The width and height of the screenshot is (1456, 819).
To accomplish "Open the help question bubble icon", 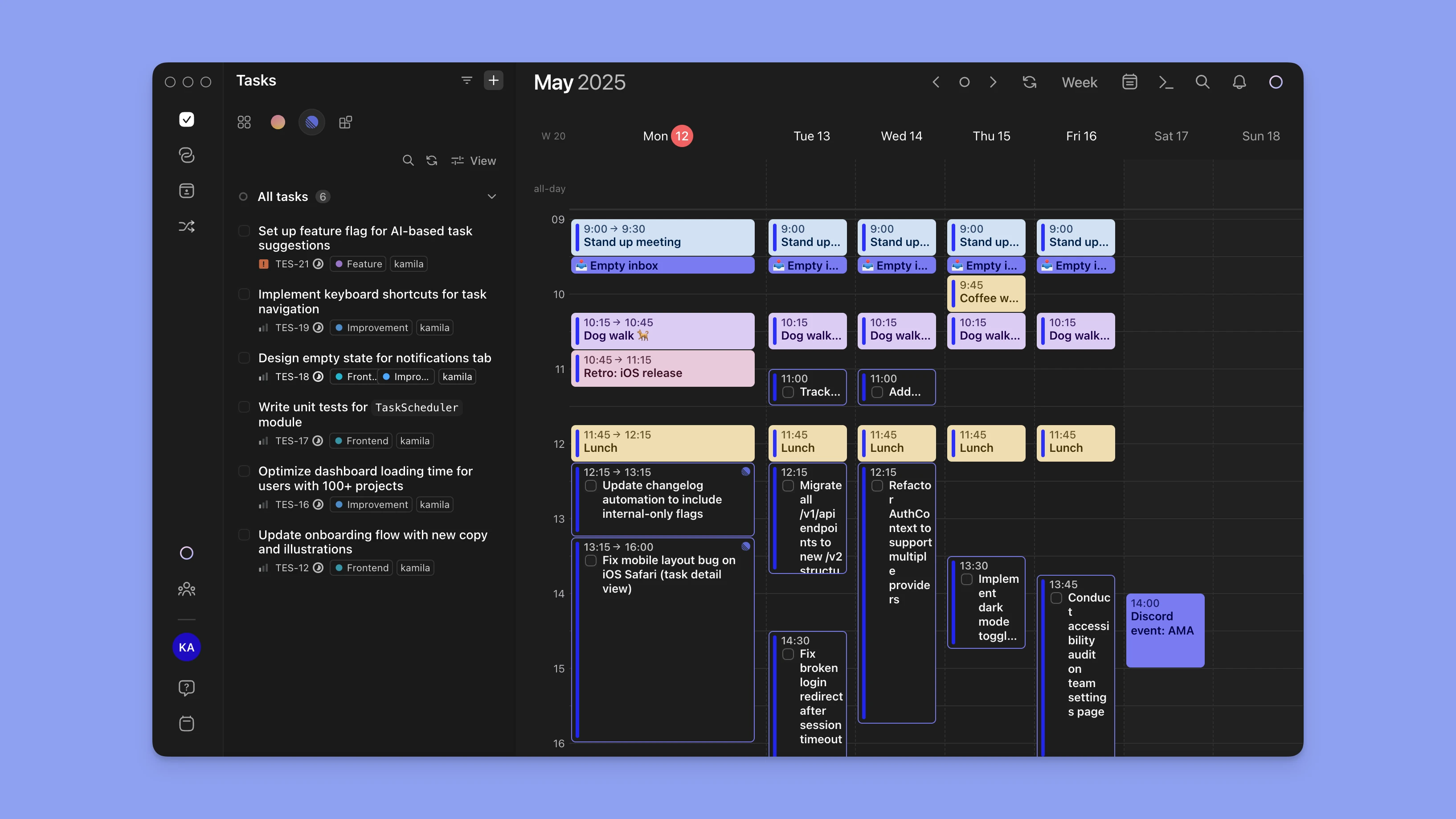I will tap(187, 687).
